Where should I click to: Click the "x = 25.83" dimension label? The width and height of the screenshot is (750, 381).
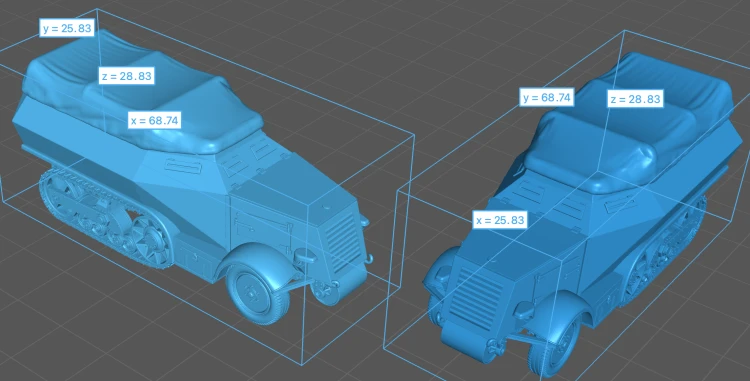(x=500, y=220)
